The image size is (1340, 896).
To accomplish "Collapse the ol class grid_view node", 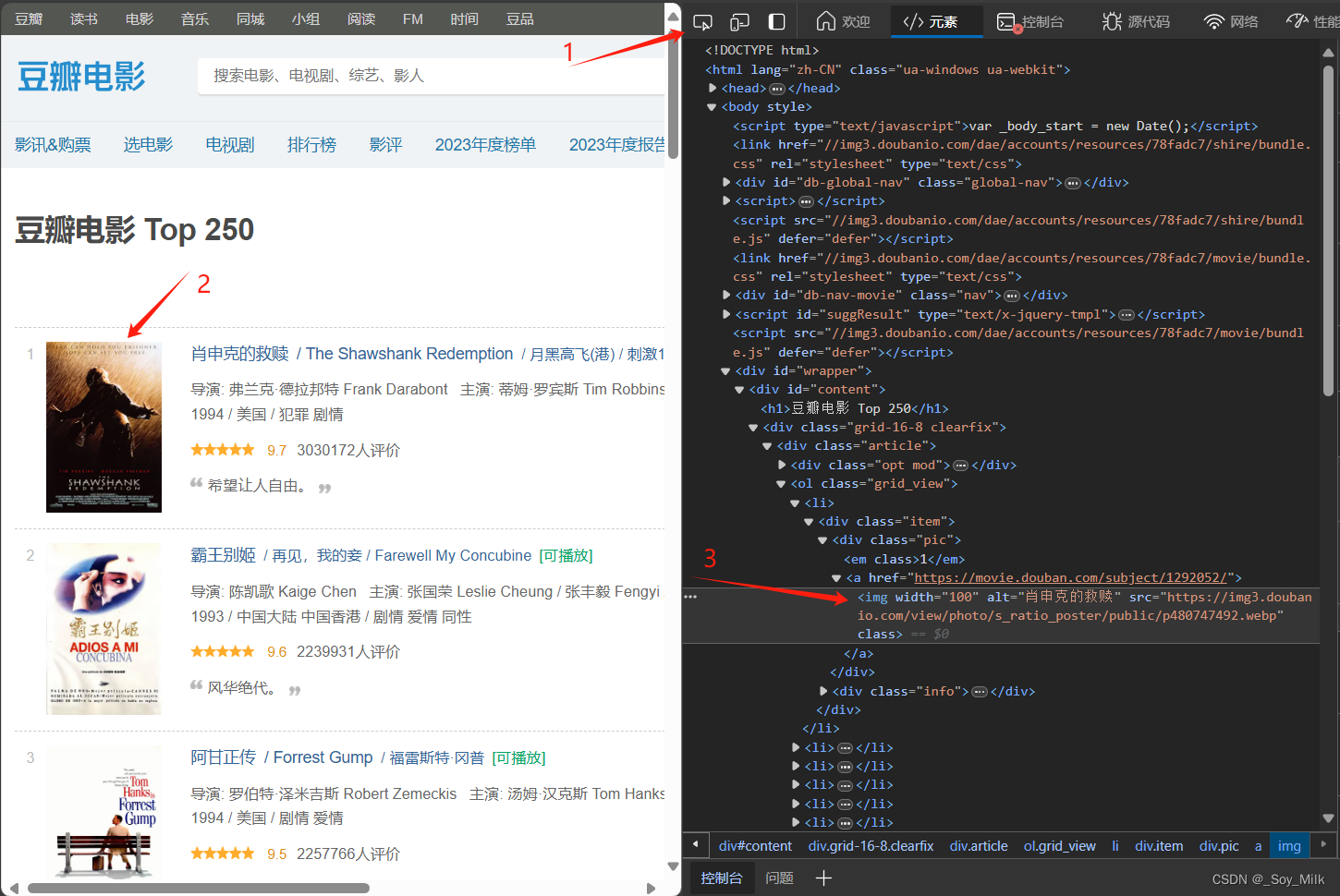I will pyautogui.click(x=782, y=483).
